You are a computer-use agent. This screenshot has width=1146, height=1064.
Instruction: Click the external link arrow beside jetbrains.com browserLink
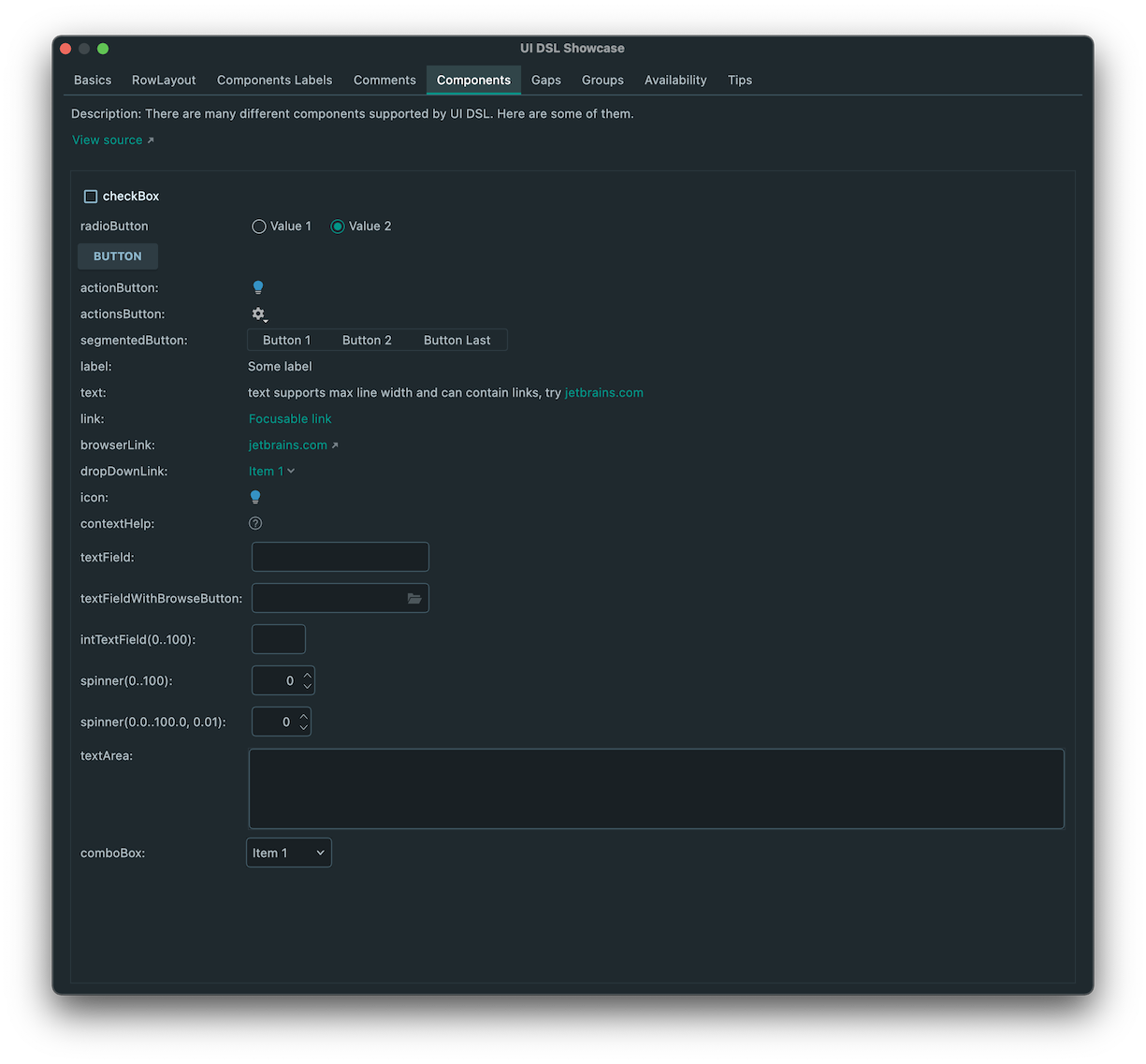click(335, 445)
